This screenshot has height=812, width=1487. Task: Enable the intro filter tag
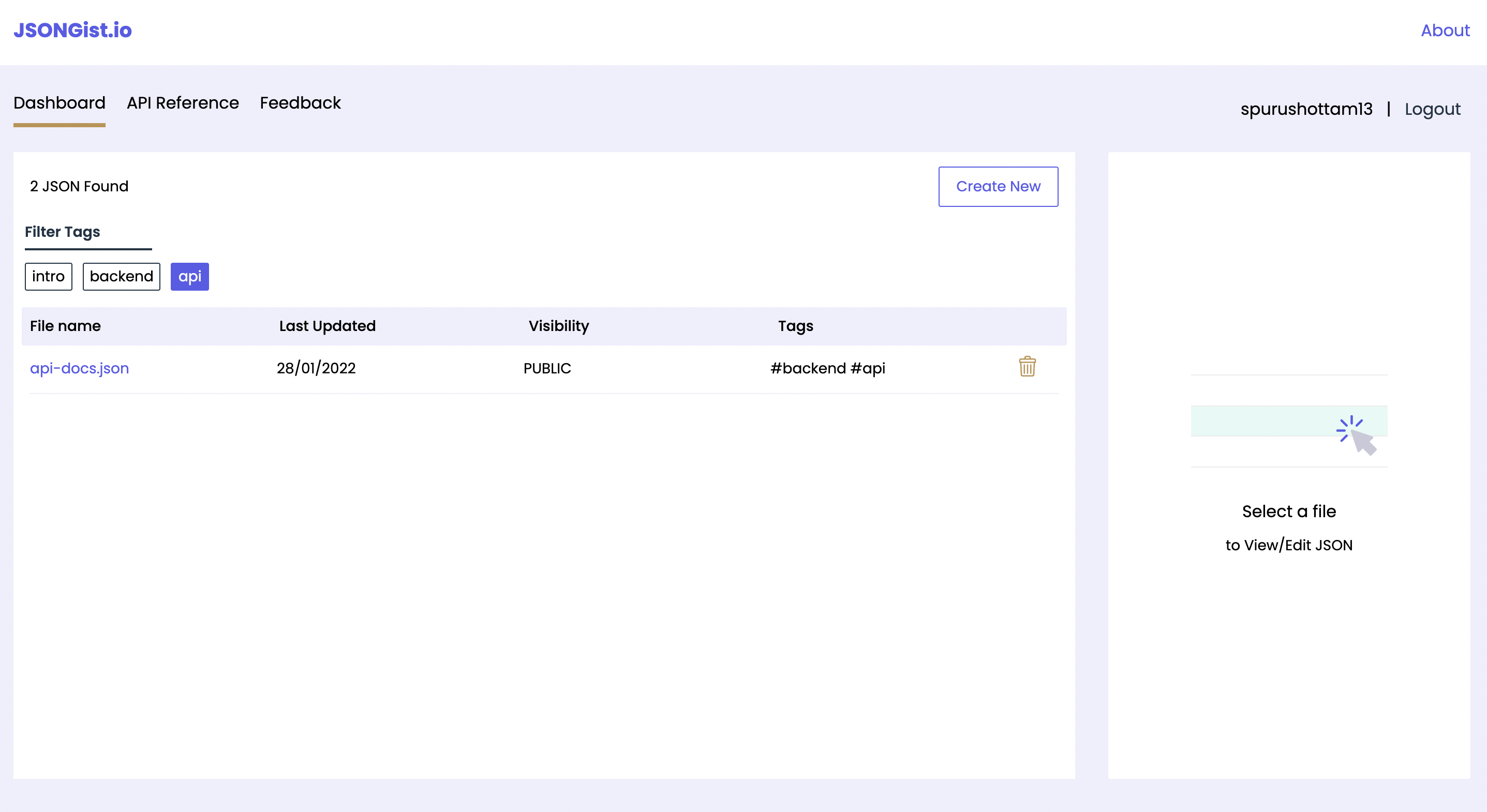(x=48, y=276)
